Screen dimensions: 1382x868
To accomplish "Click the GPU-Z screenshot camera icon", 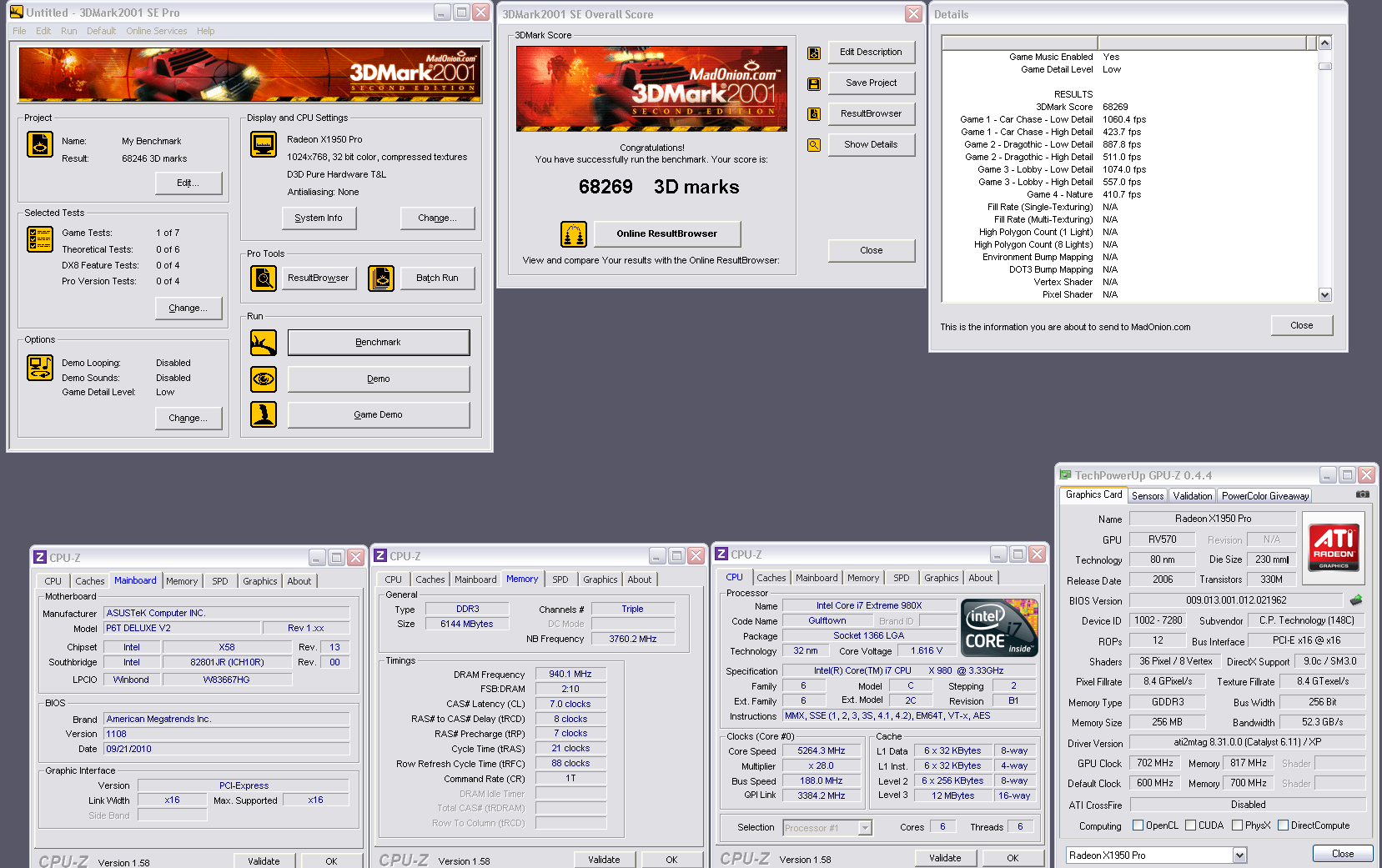I will point(1363,494).
